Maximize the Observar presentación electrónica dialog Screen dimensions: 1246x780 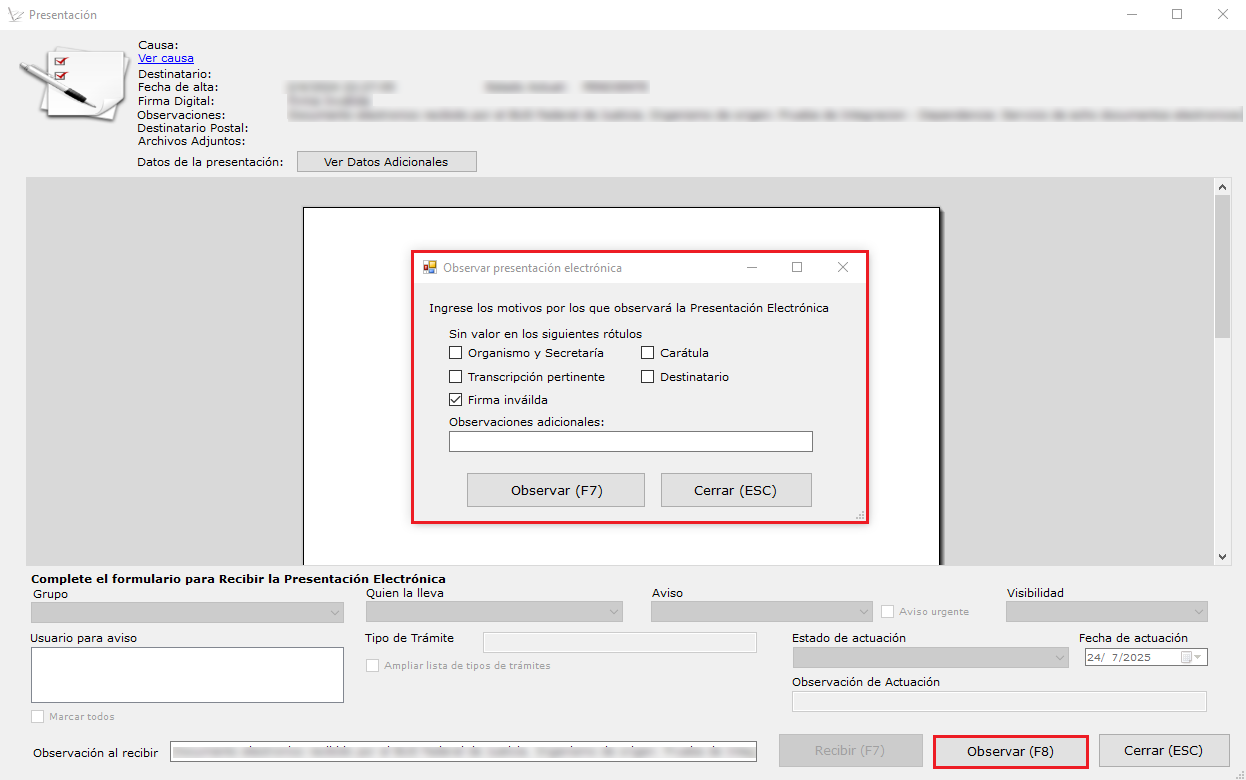point(797,267)
